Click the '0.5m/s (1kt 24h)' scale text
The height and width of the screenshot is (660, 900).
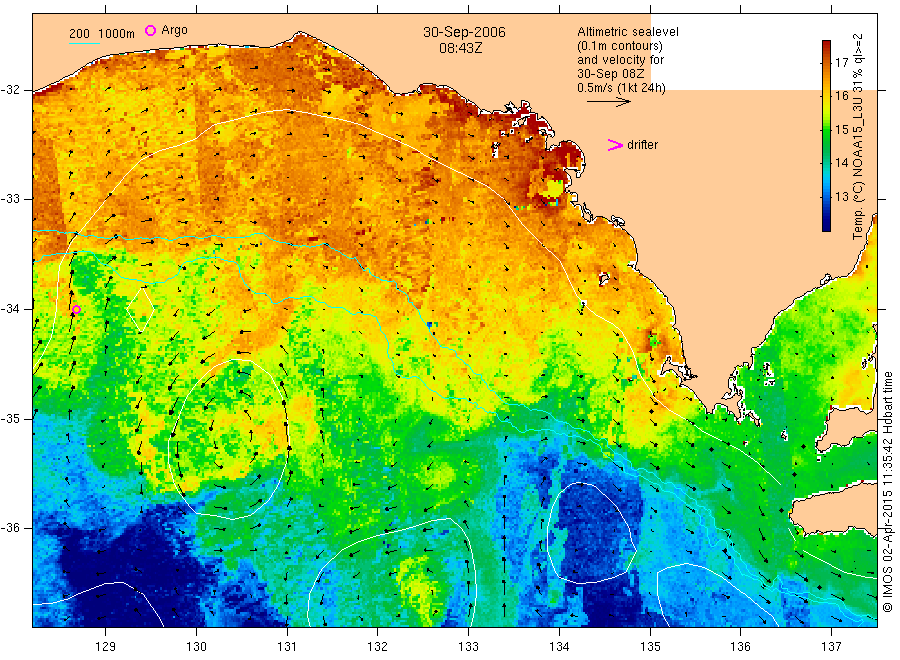click(622, 88)
